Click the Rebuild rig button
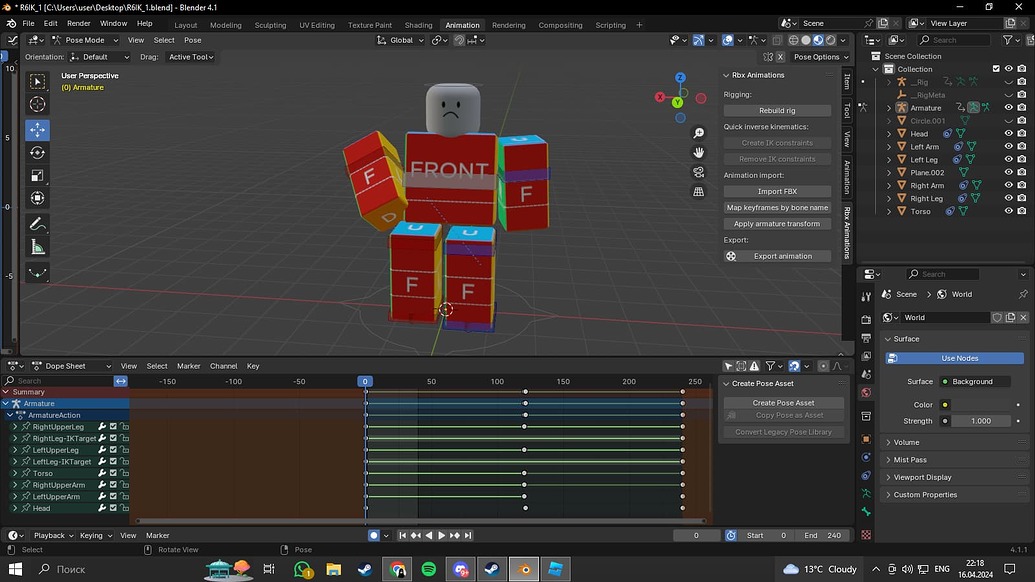 (777, 110)
